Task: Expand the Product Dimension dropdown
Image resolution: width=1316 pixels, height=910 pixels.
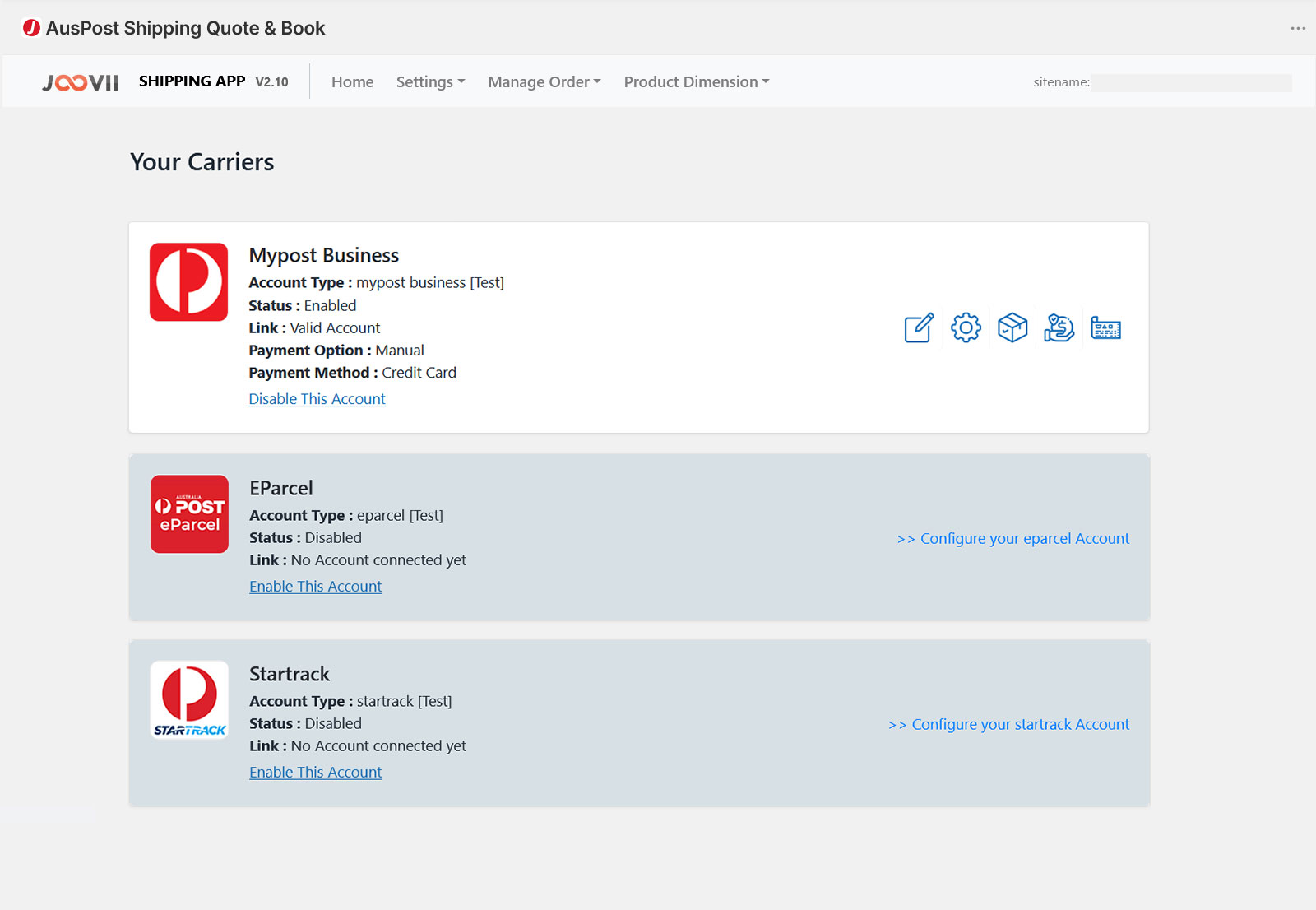Action: pyautogui.click(x=697, y=82)
